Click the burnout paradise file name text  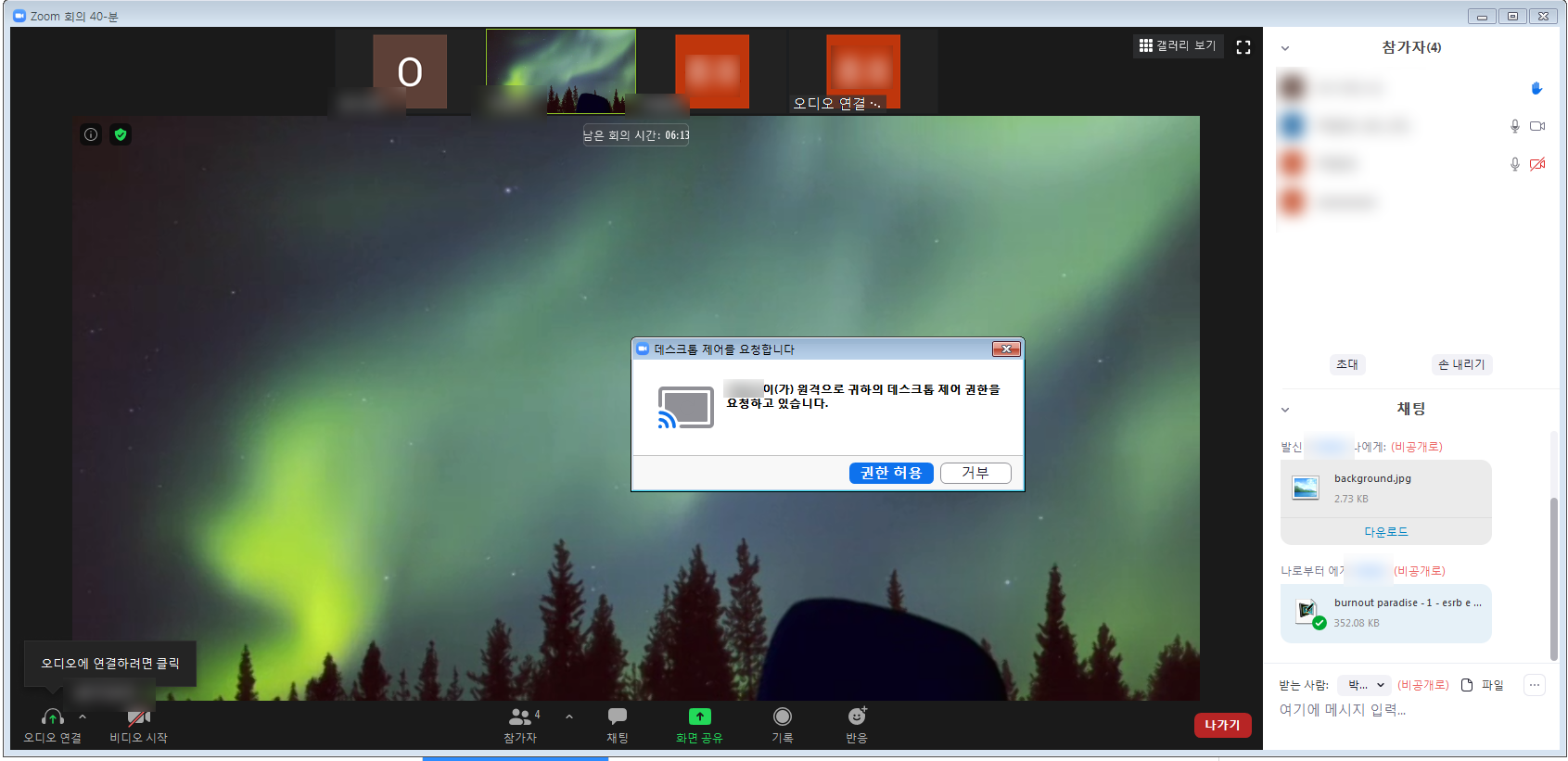tap(1408, 602)
